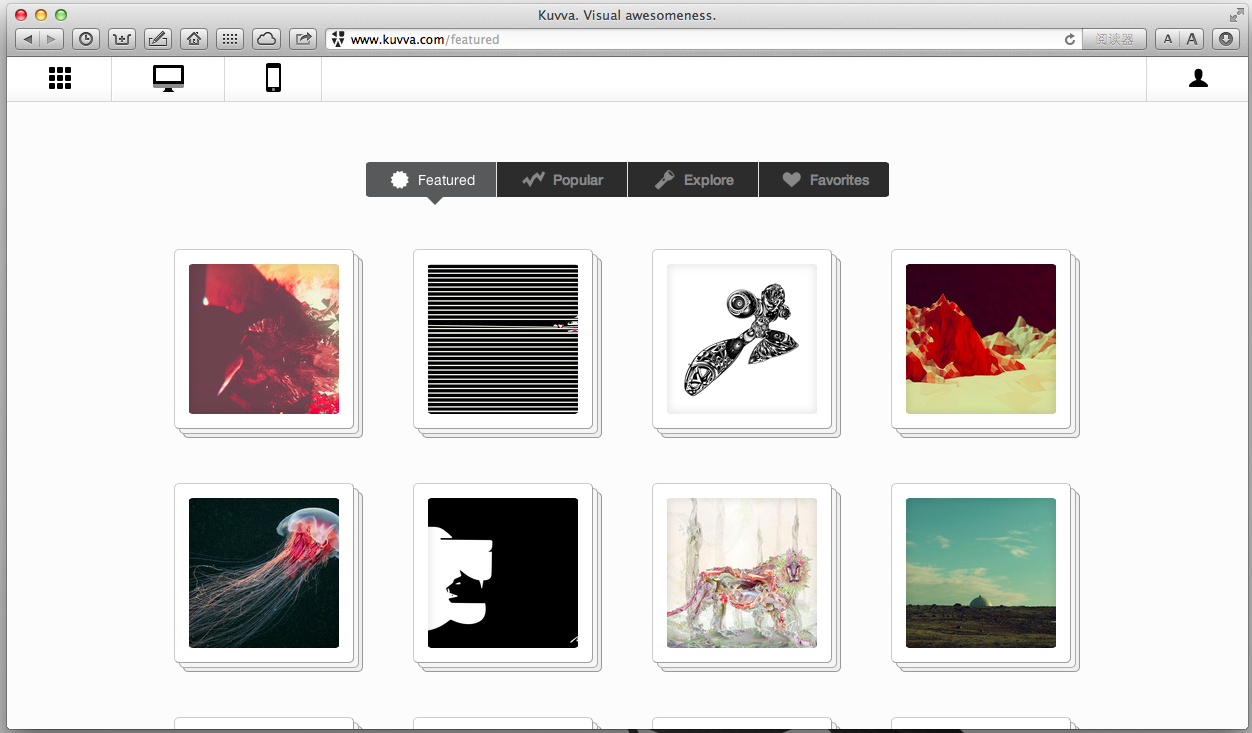
Task: Go back with the browser back arrow
Action: point(27,39)
